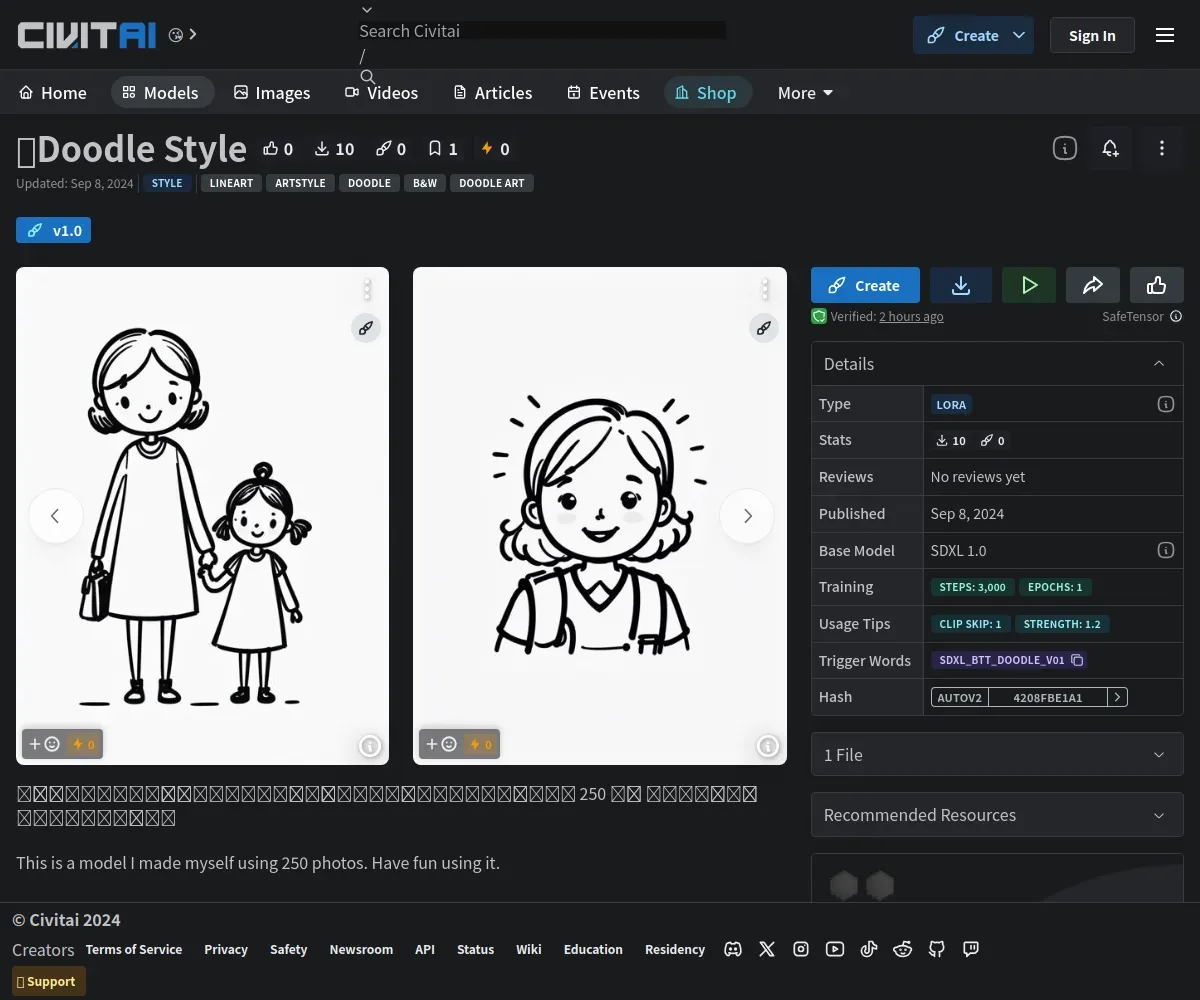Image resolution: width=1200 pixels, height=1000 pixels.
Task: Open mother and daughter doodle image
Action: tap(202, 516)
